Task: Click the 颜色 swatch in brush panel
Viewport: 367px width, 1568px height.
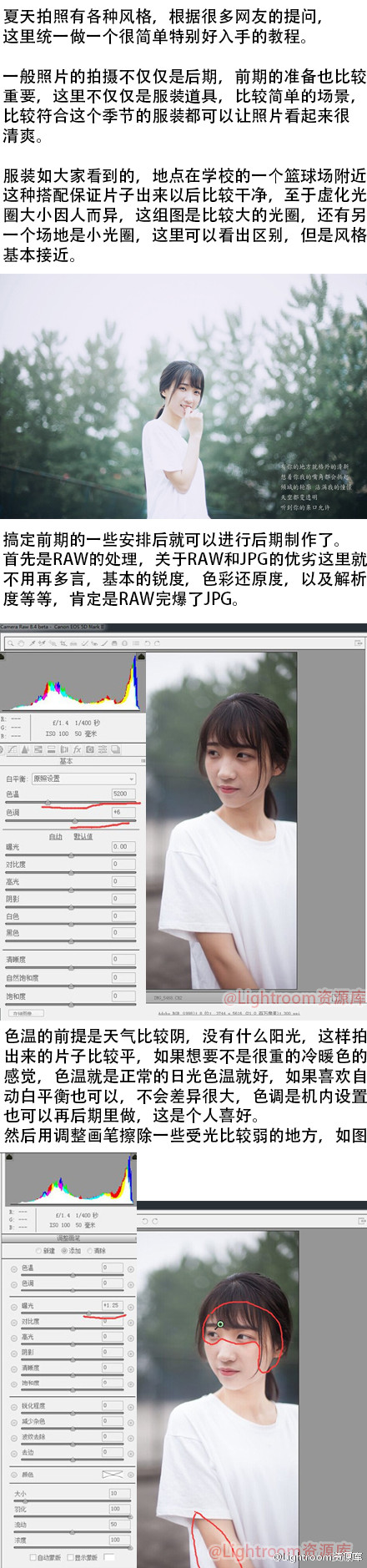Action: tap(113, 1475)
